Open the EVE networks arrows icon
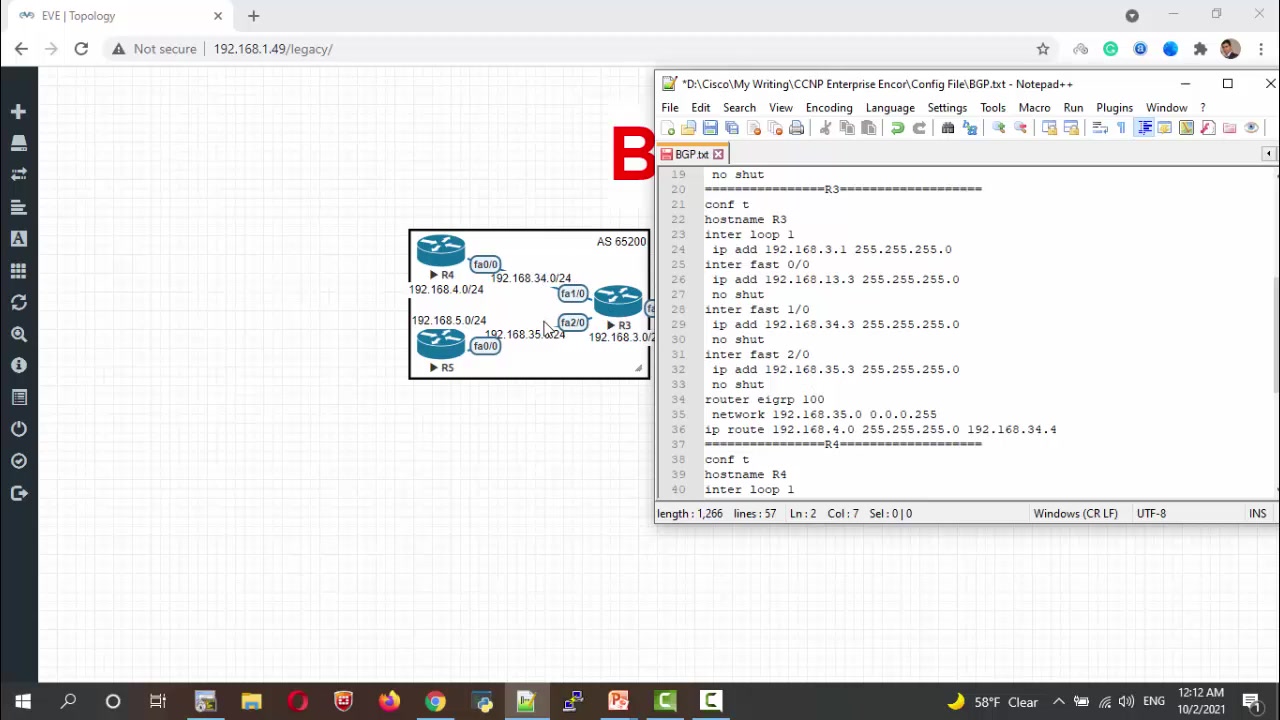This screenshot has height=720, width=1280. coord(18,175)
